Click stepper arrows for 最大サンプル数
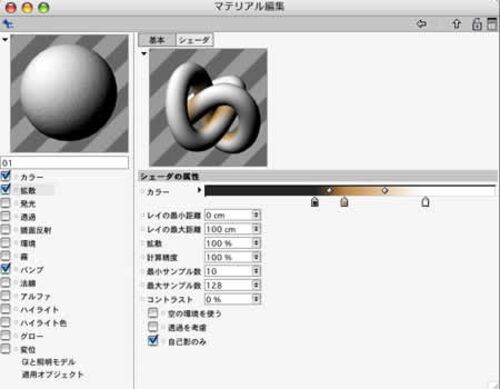This screenshot has height=389, width=500. coord(256,285)
